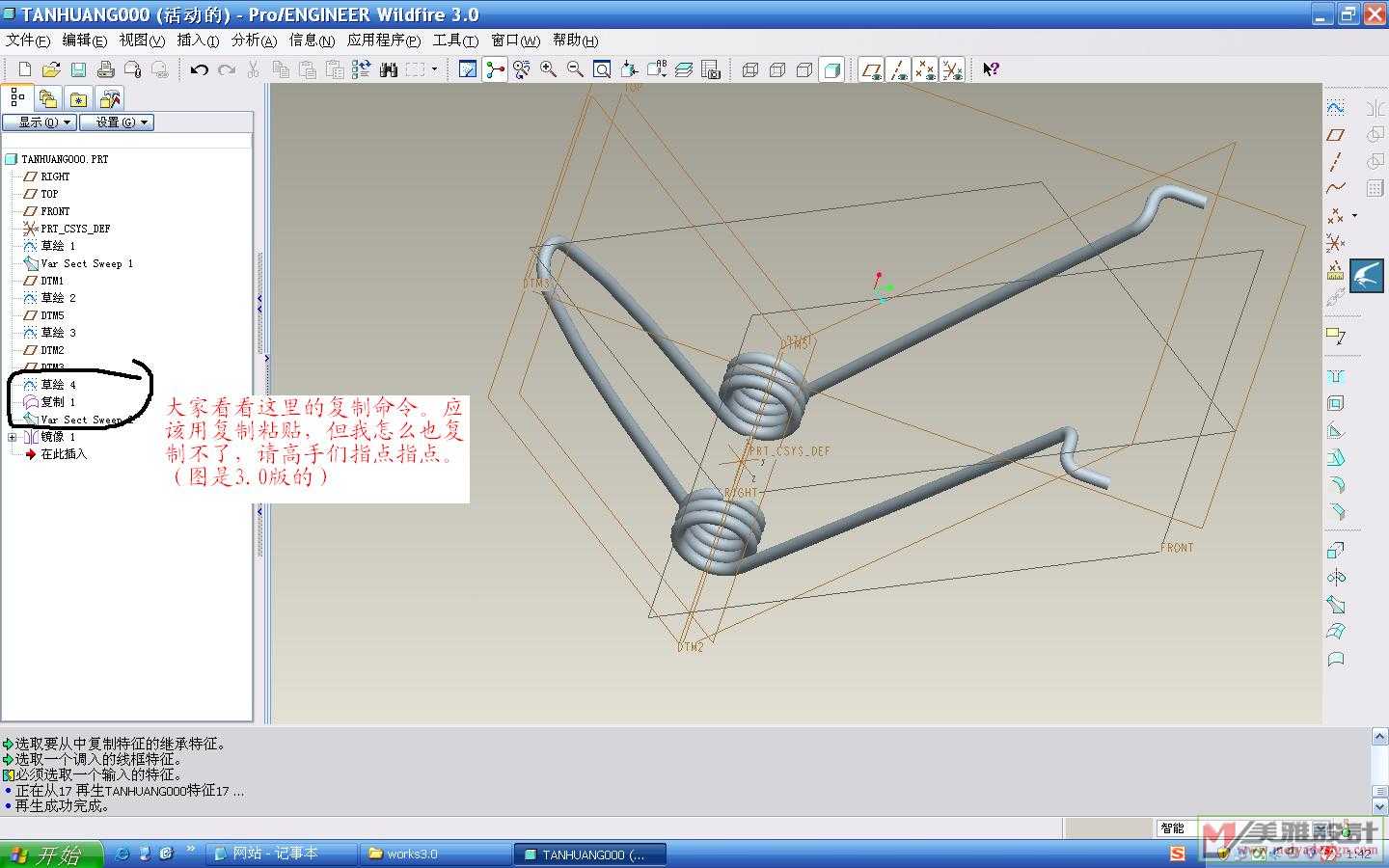This screenshot has height=868, width=1389.
Task: Click the Zoom In magnifier icon
Action: tap(549, 69)
